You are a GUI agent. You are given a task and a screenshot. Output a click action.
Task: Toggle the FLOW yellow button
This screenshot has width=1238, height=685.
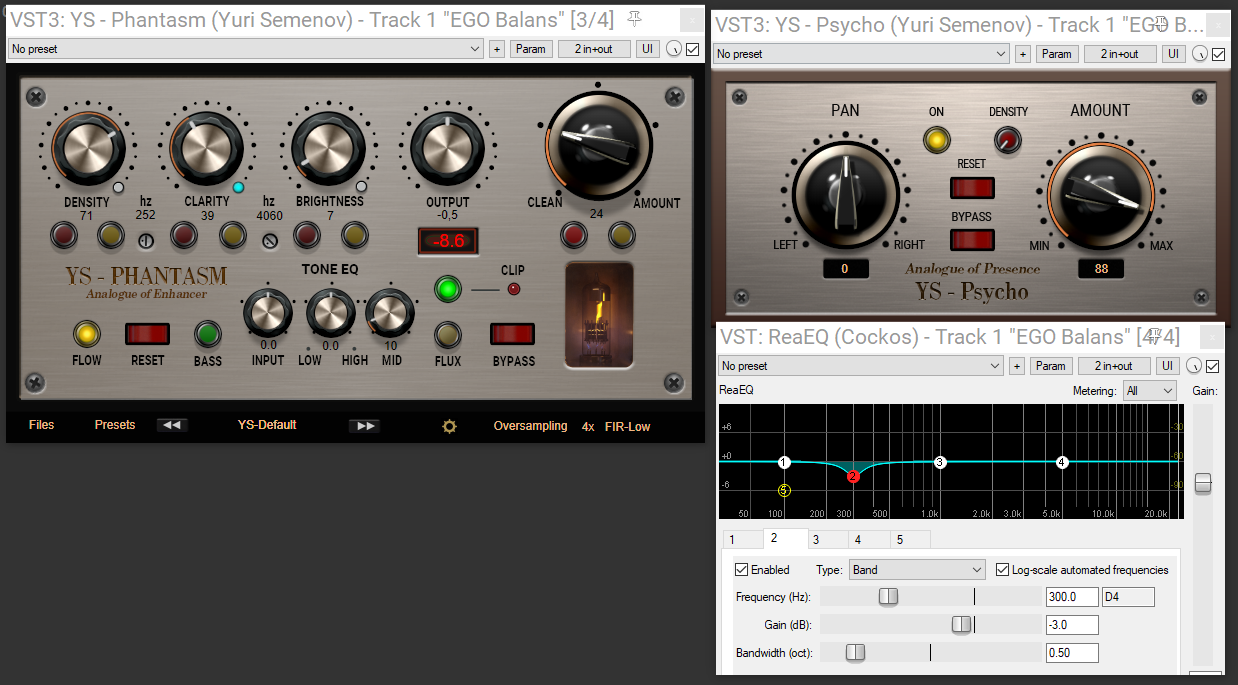click(x=87, y=334)
